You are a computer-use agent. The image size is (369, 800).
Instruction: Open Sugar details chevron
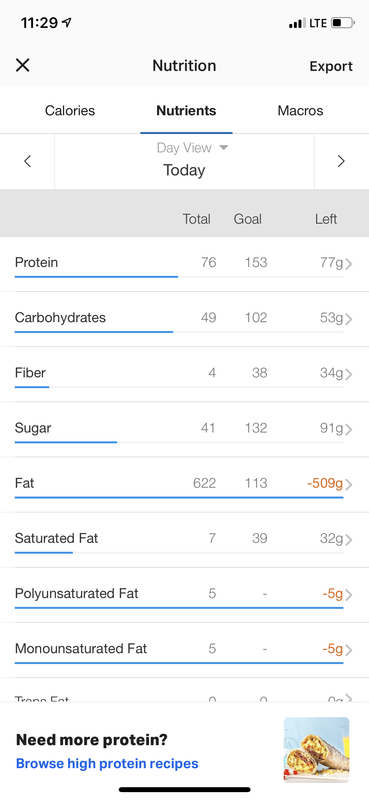(349, 429)
